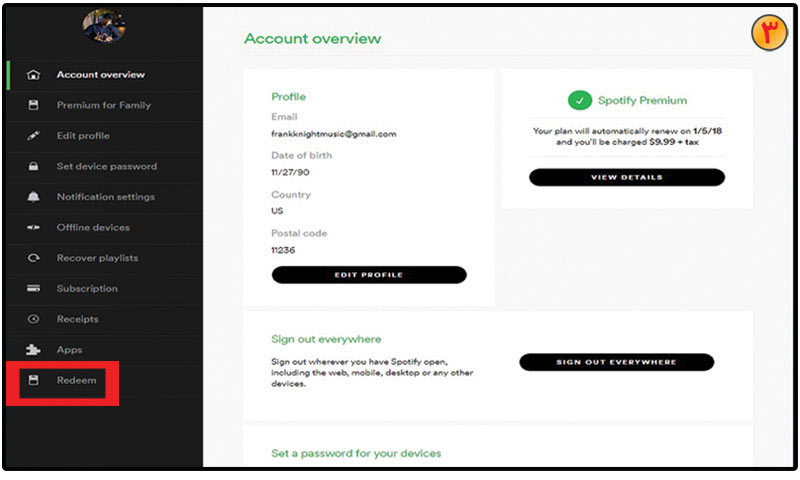Click the postal code 11236
The image size is (800, 480).
tap(283, 250)
